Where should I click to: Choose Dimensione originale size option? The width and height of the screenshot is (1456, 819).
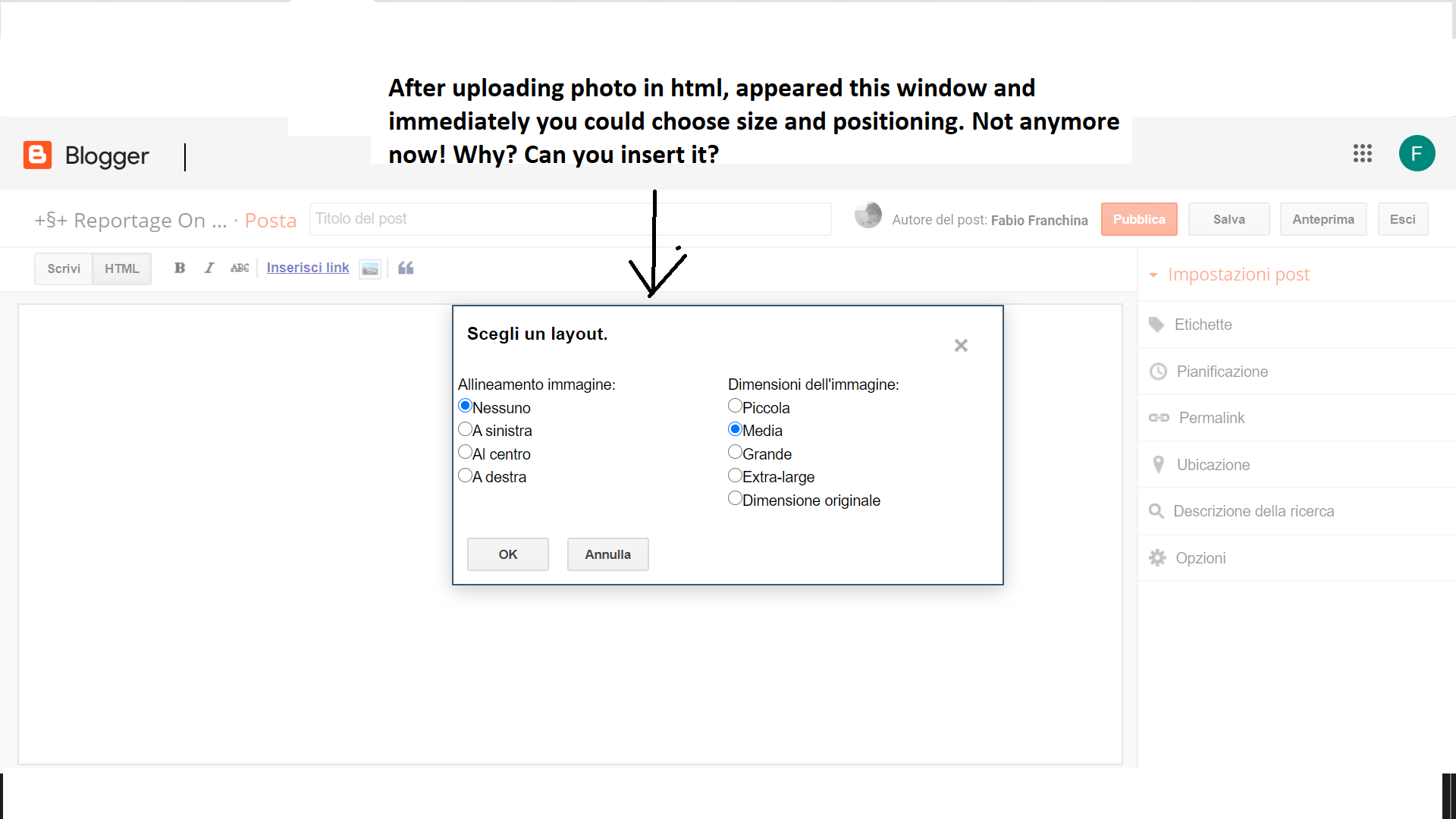(735, 499)
